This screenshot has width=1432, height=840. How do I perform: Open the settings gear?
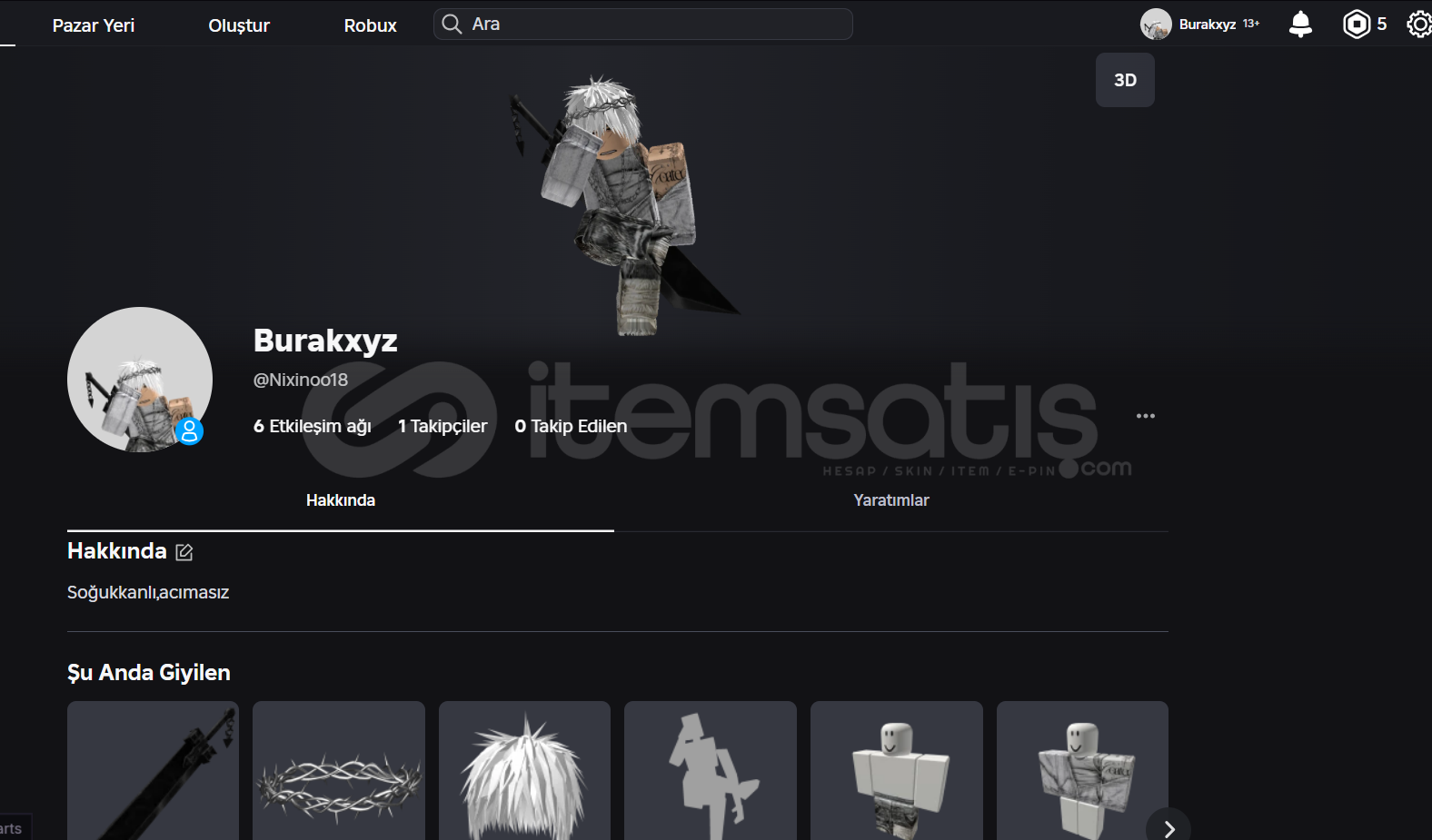pos(1419,25)
